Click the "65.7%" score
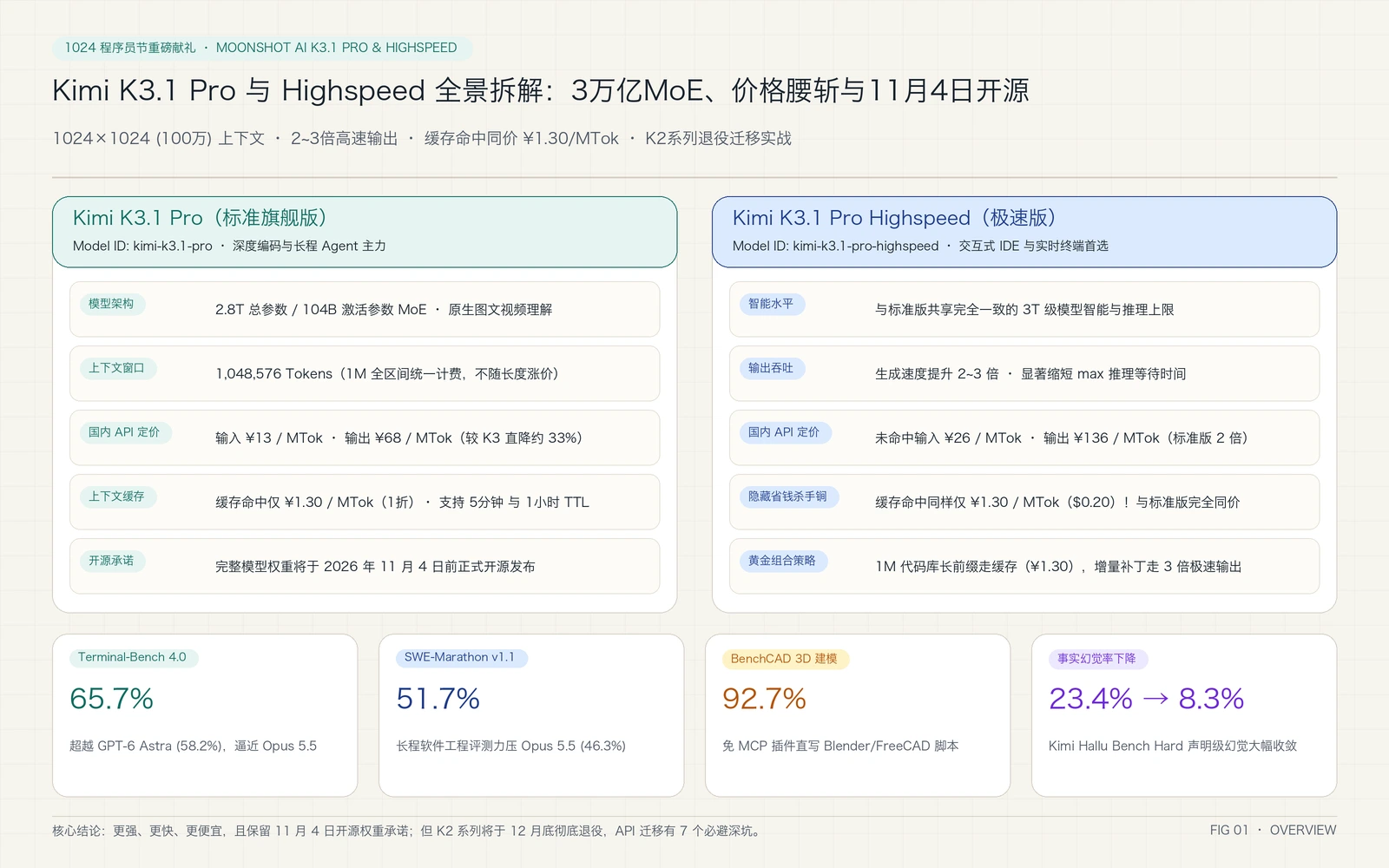The width and height of the screenshot is (1389, 868). pos(112,699)
